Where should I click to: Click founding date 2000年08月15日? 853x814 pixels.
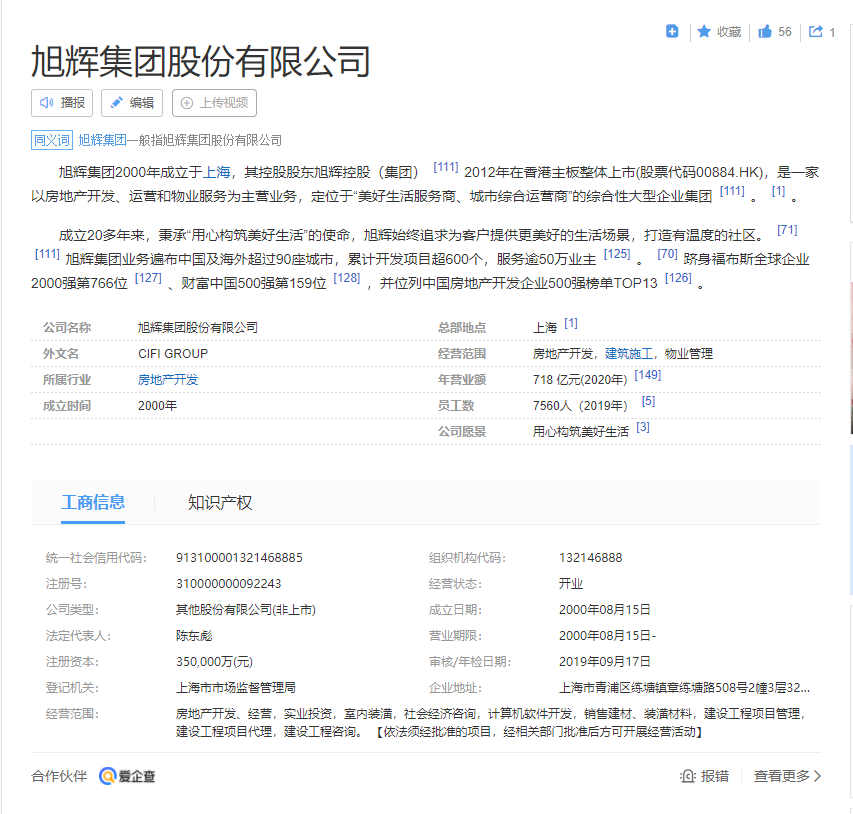(x=604, y=609)
